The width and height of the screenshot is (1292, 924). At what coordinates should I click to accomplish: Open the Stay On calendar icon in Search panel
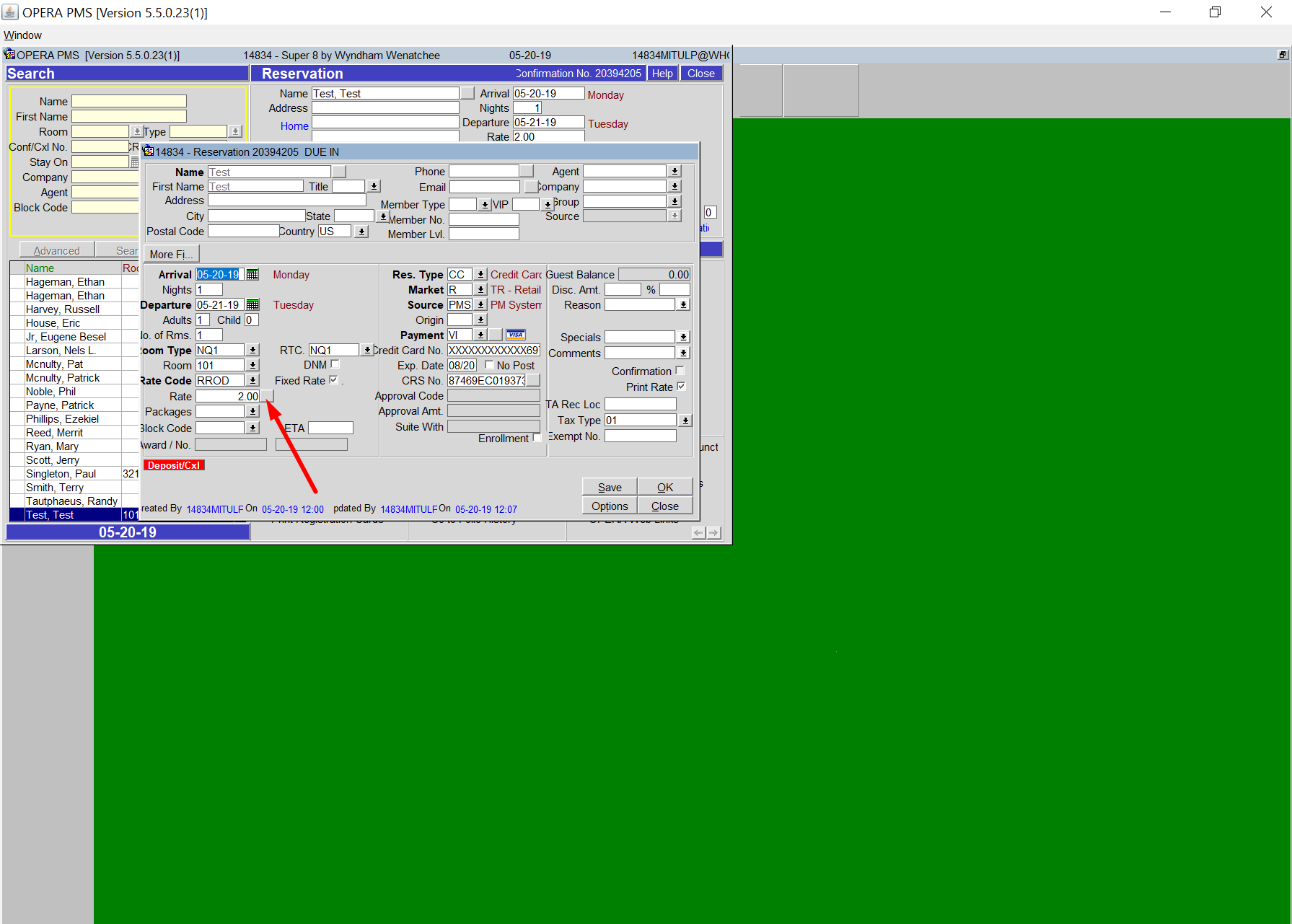(134, 162)
